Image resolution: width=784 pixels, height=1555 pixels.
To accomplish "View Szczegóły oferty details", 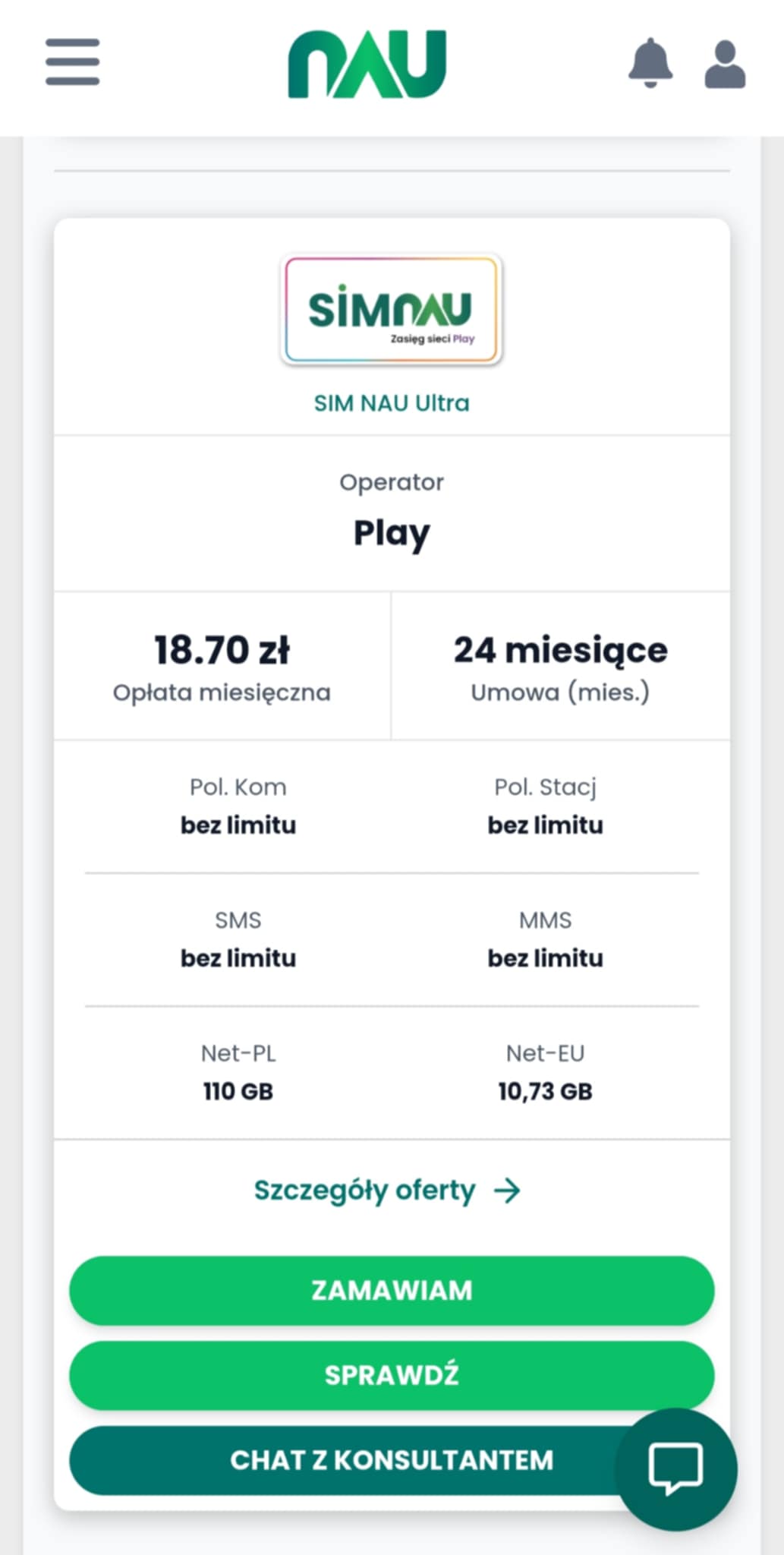I will click(364, 1191).
